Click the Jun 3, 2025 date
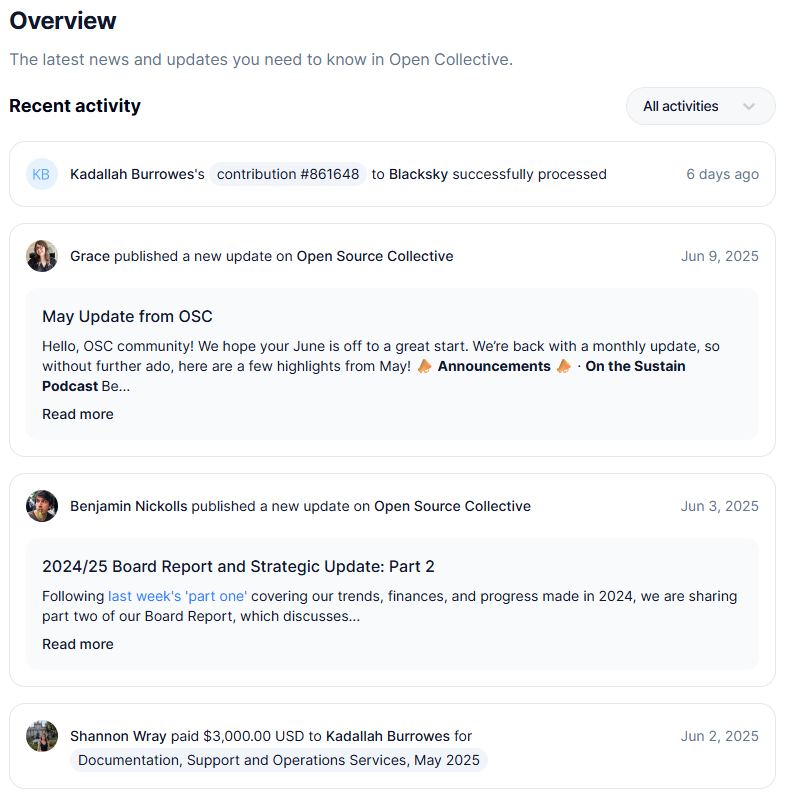This screenshot has width=787, height=794. click(x=719, y=506)
